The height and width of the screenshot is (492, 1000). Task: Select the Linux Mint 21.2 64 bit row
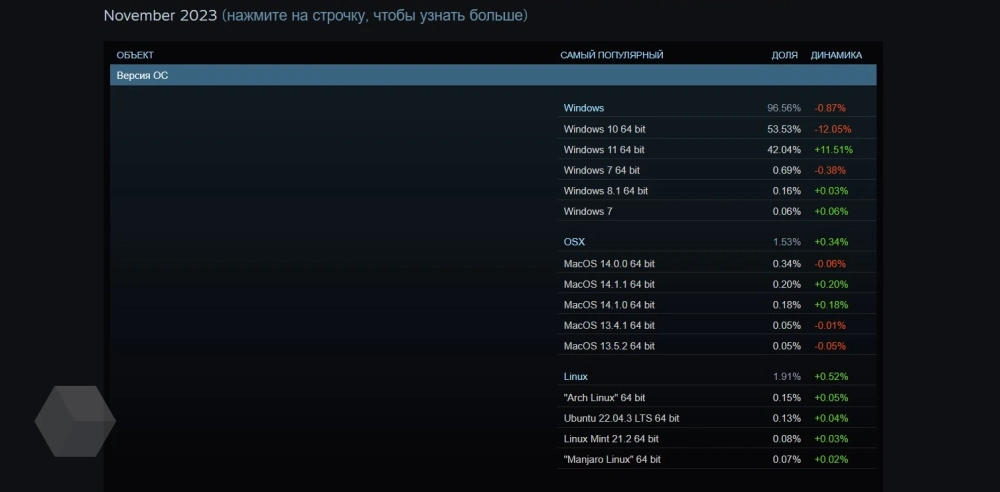click(611, 439)
